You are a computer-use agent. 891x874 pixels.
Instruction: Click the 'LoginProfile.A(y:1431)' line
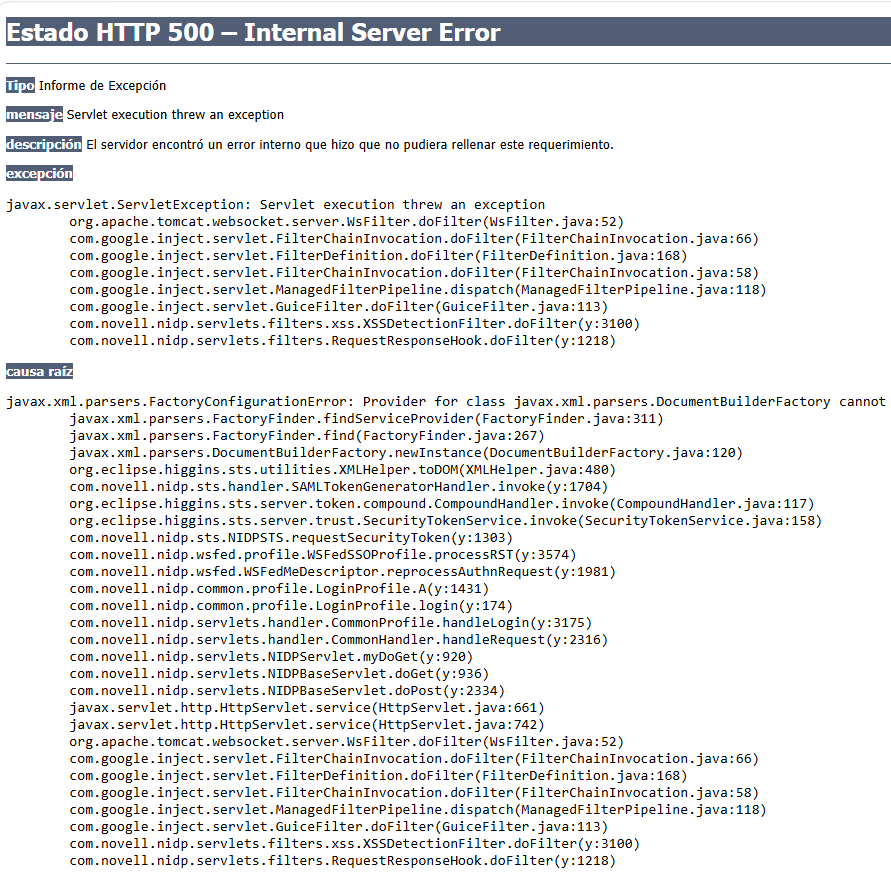[x=279, y=589]
